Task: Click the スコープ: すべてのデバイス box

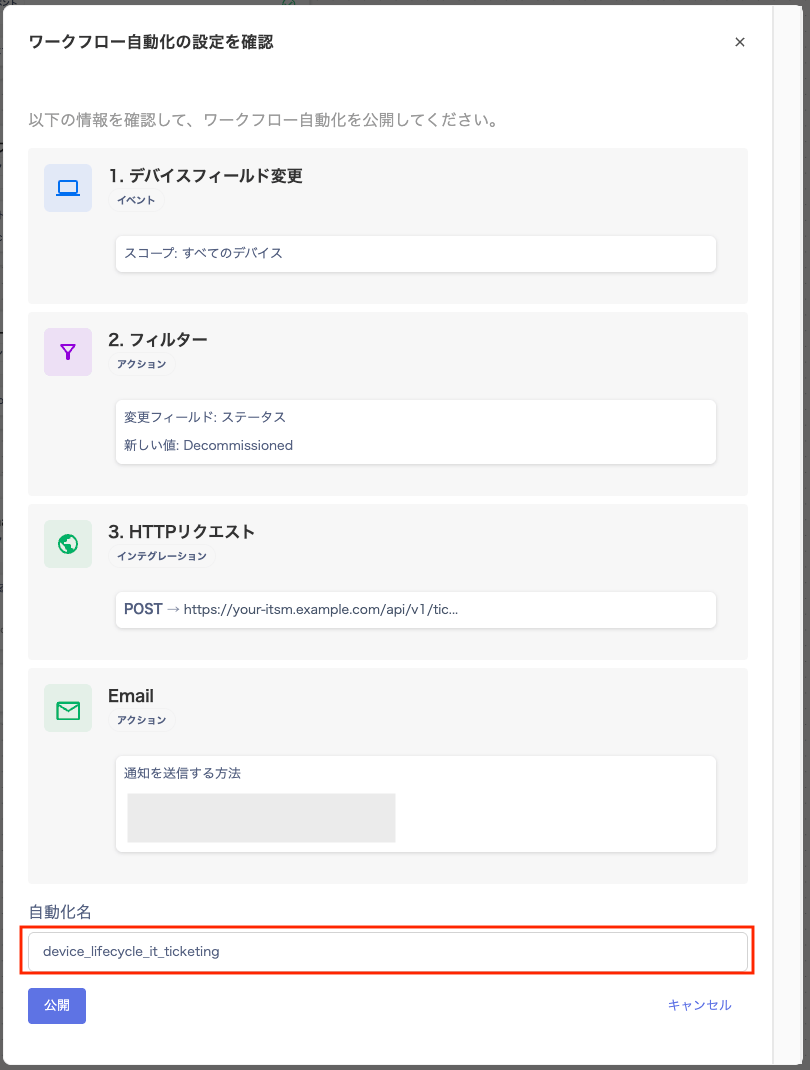Action: coord(416,254)
